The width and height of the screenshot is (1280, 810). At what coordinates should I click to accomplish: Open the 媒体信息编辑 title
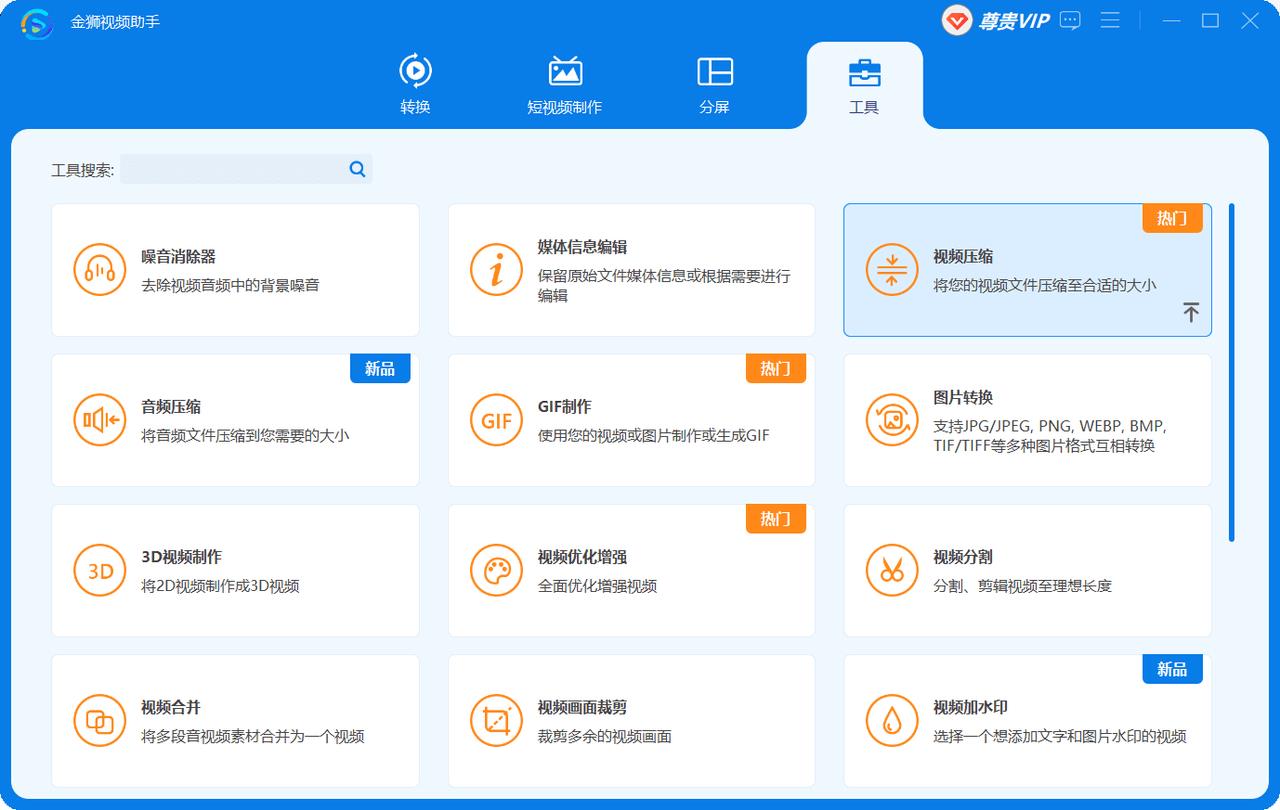[x=582, y=247]
